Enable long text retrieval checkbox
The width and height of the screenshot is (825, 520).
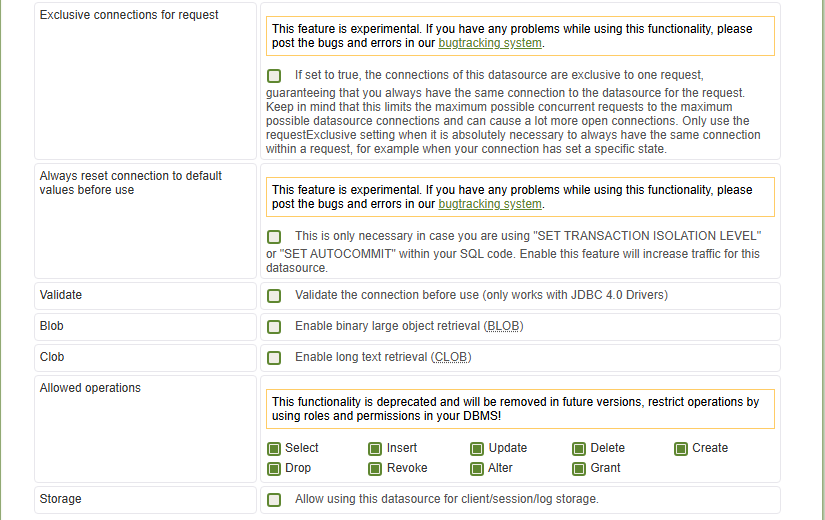pos(274,358)
